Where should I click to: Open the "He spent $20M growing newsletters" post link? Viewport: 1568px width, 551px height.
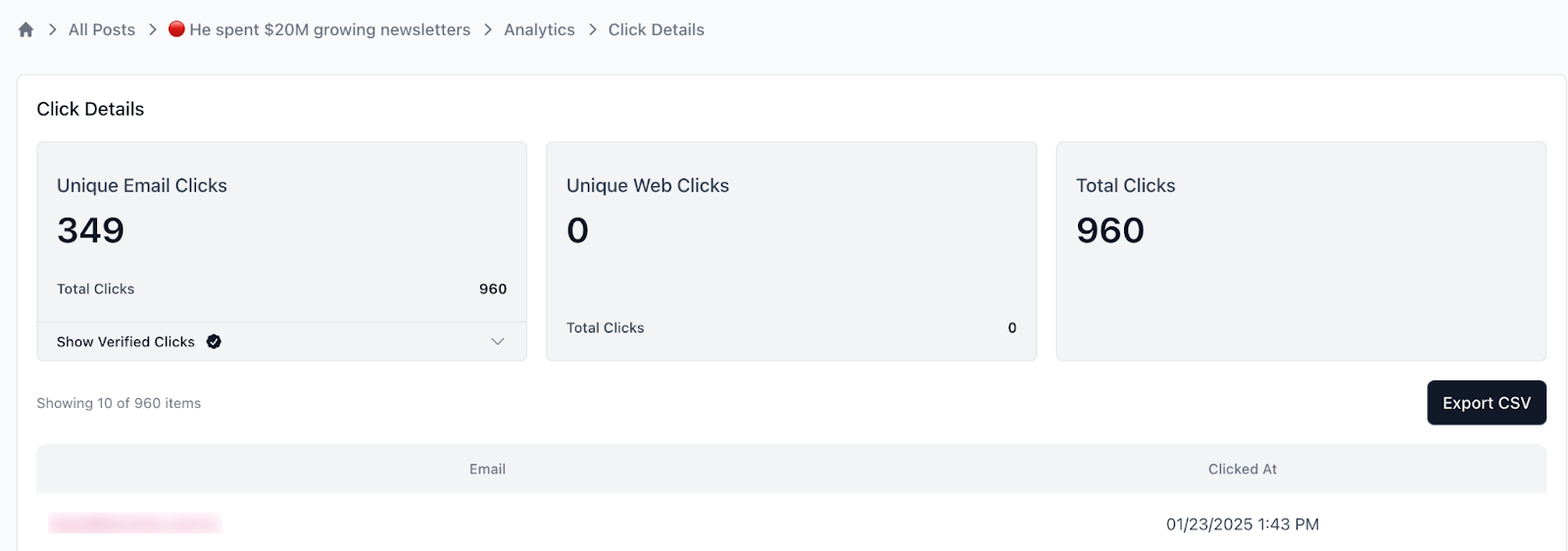[329, 29]
